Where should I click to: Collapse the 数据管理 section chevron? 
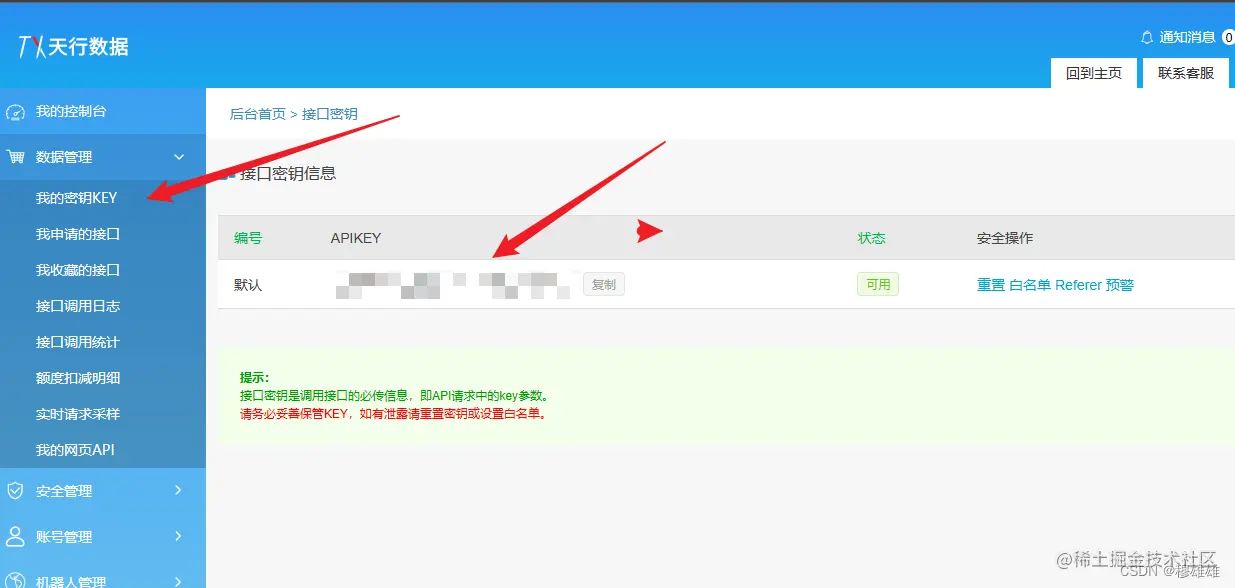179,157
